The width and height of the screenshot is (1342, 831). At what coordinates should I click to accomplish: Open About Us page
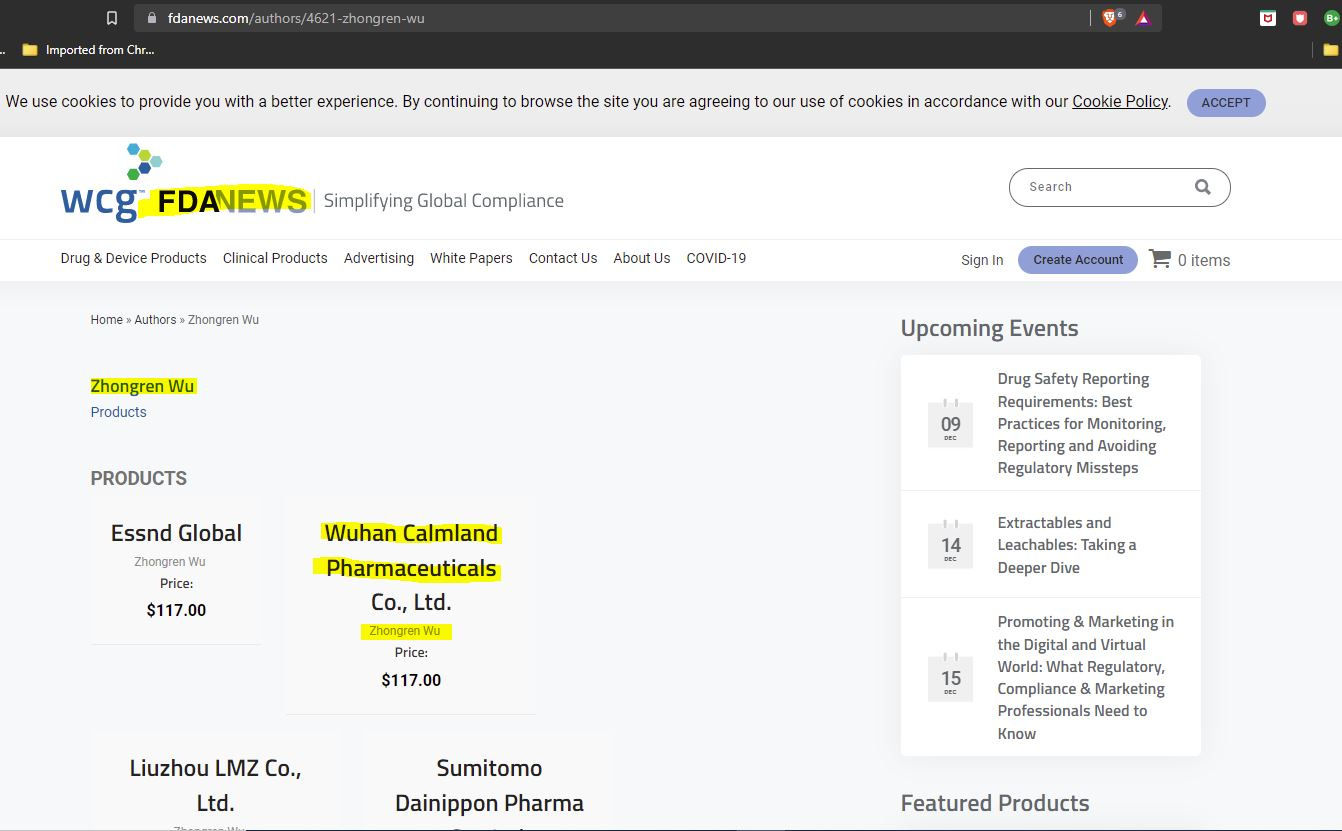(642, 258)
